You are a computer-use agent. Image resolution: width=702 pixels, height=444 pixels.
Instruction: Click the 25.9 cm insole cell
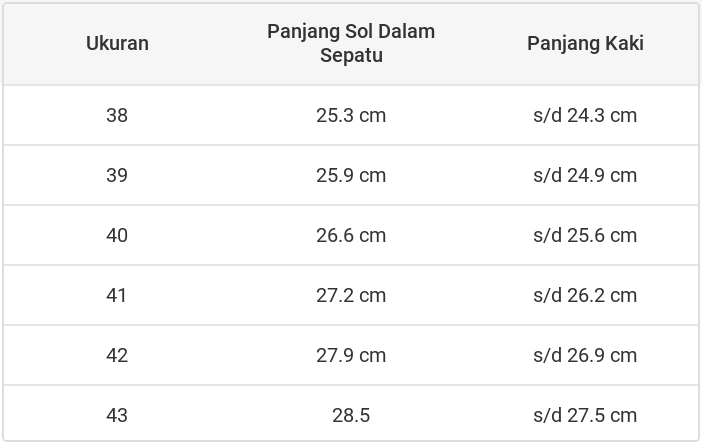[351, 175]
